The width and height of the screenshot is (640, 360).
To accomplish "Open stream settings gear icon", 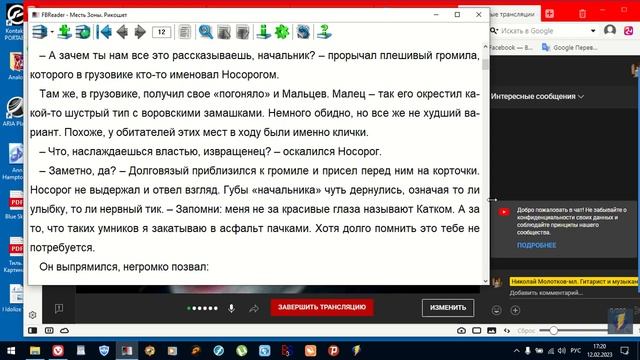I will click(33, 315).
